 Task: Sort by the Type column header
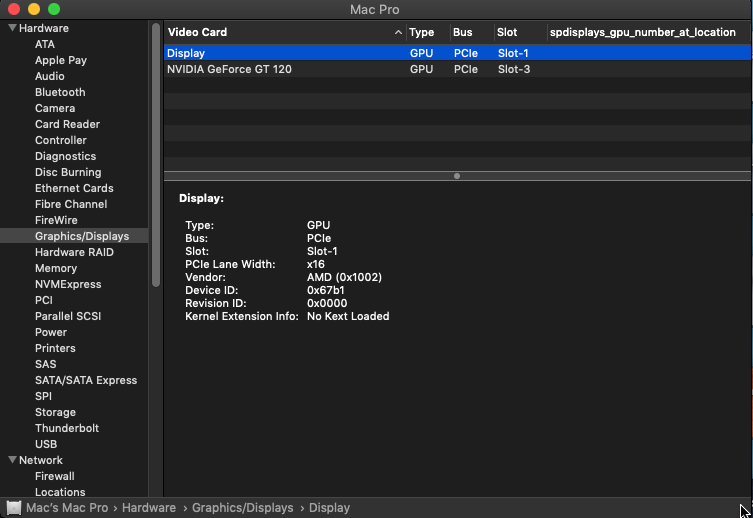tap(422, 32)
